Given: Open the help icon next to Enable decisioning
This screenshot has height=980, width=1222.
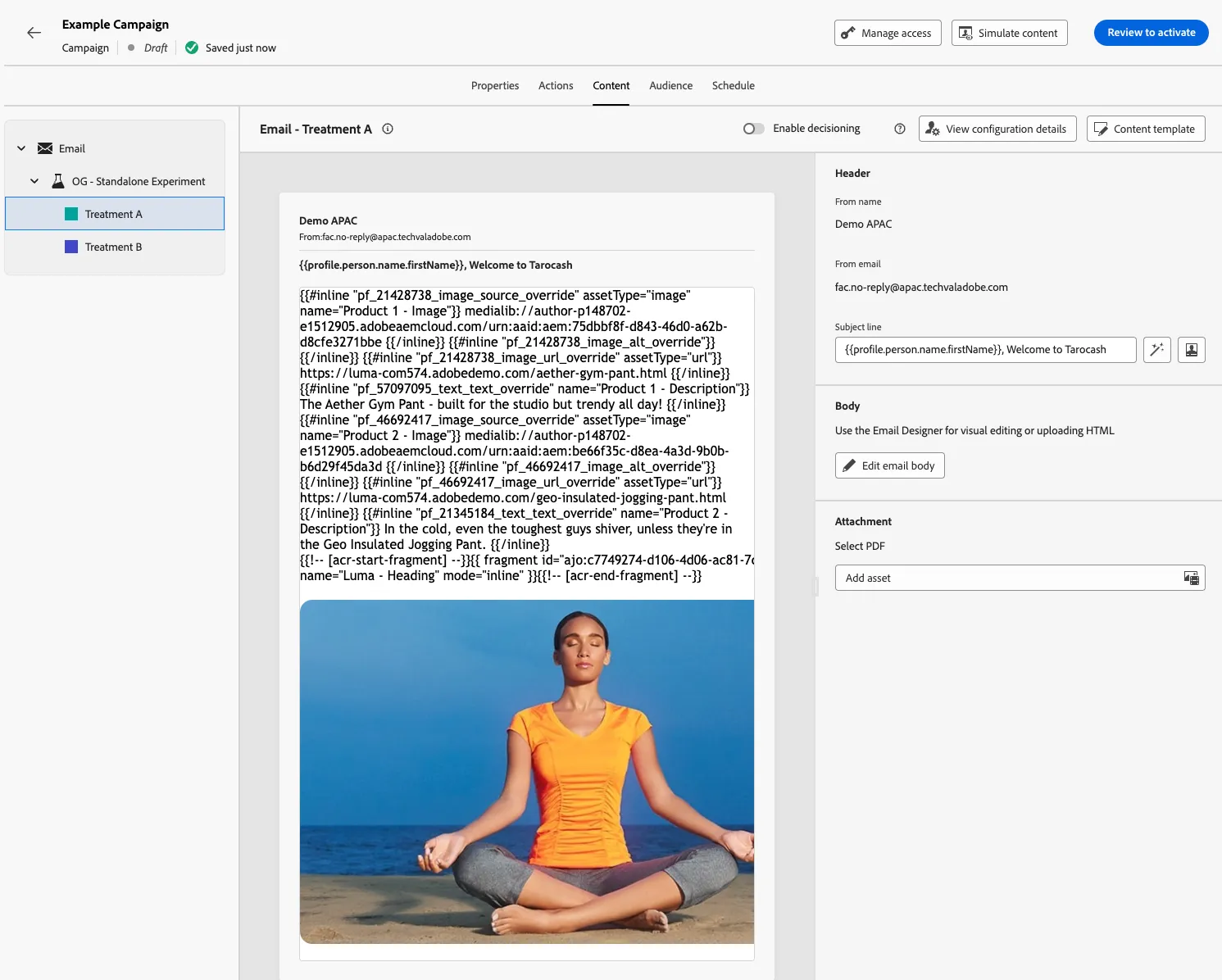Looking at the screenshot, I should 900,129.
